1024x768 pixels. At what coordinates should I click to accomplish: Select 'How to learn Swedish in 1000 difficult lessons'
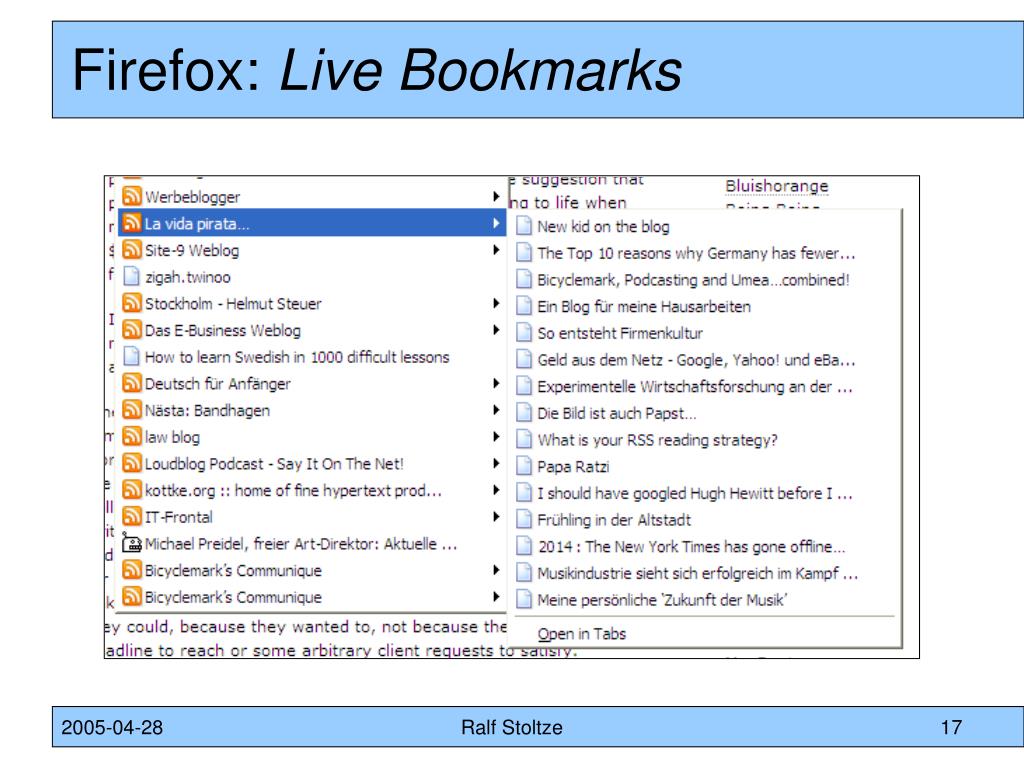(x=297, y=357)
